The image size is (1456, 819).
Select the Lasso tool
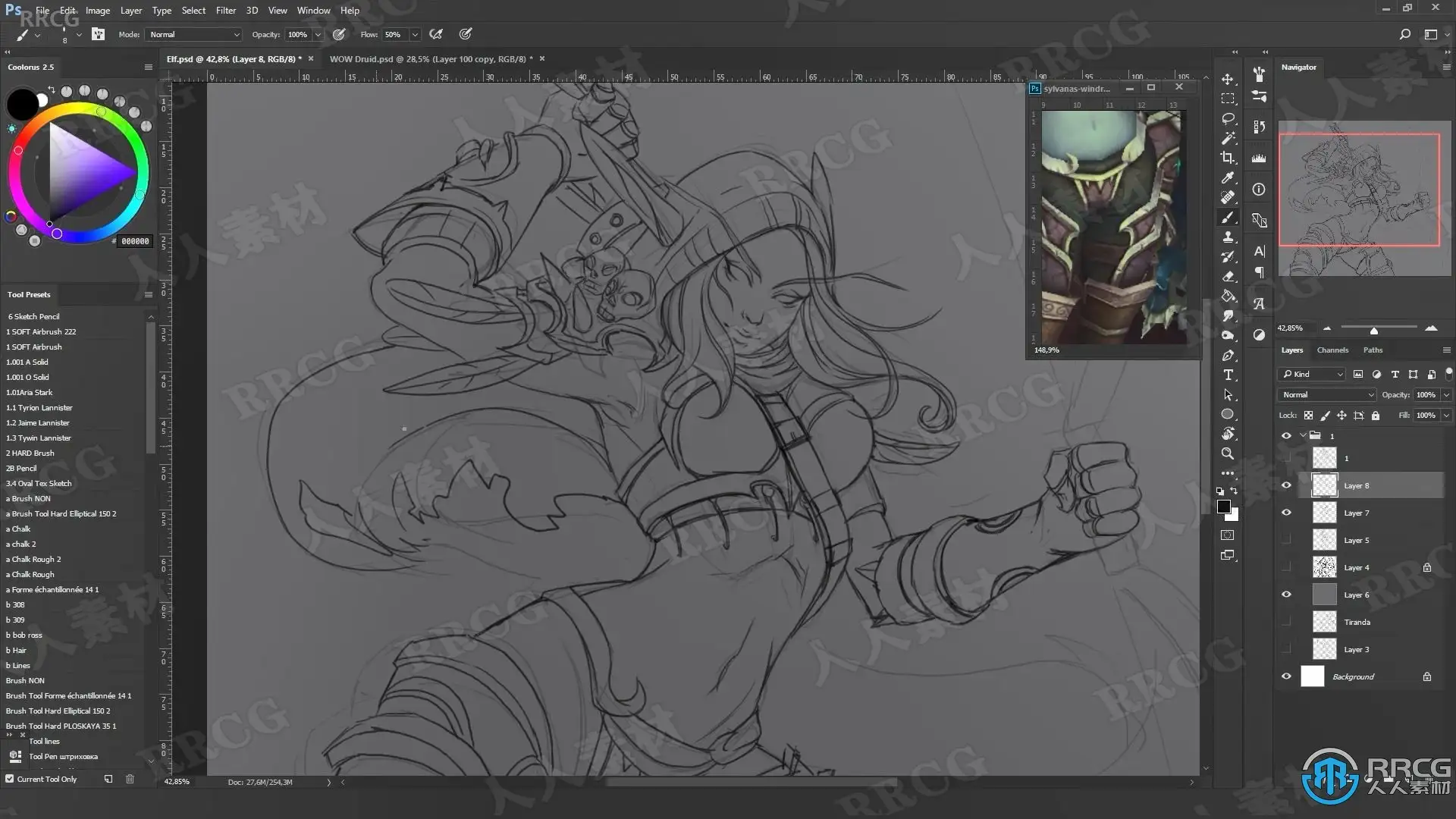coord(1228,118)
